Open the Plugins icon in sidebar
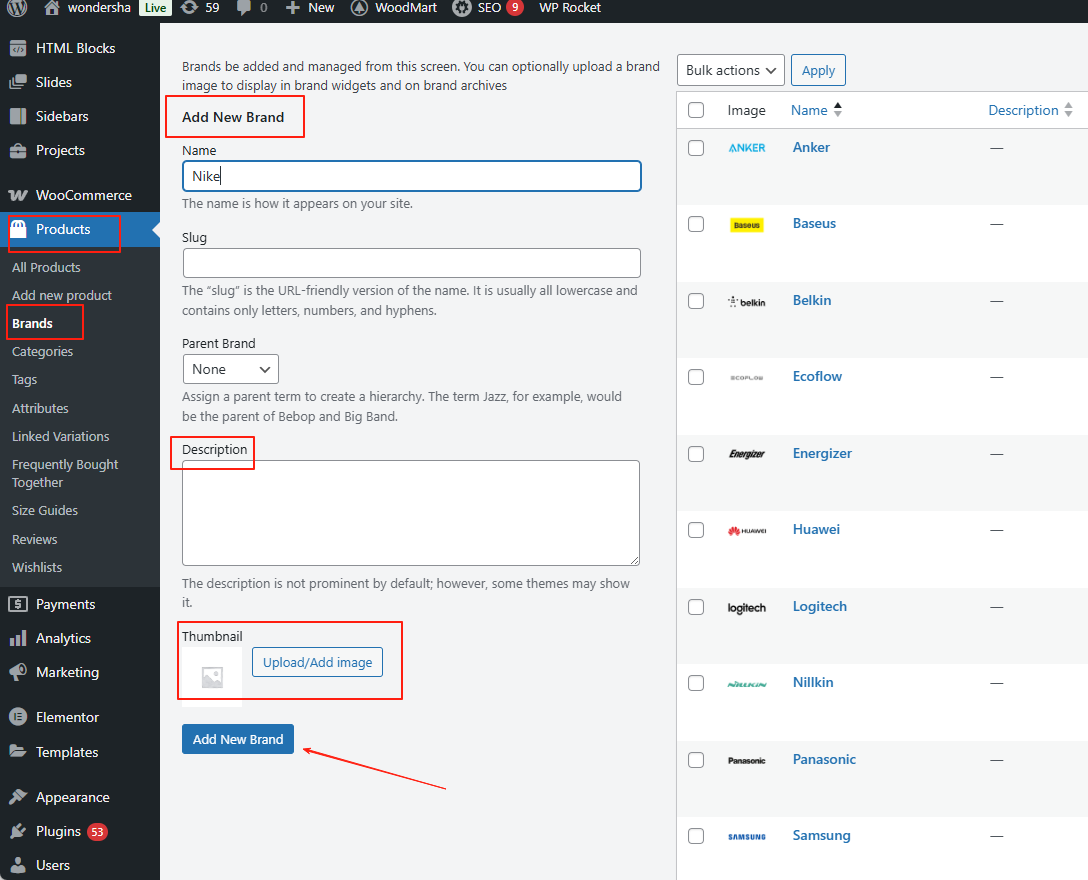This screenshot has width=1088, height=880. 18,831
